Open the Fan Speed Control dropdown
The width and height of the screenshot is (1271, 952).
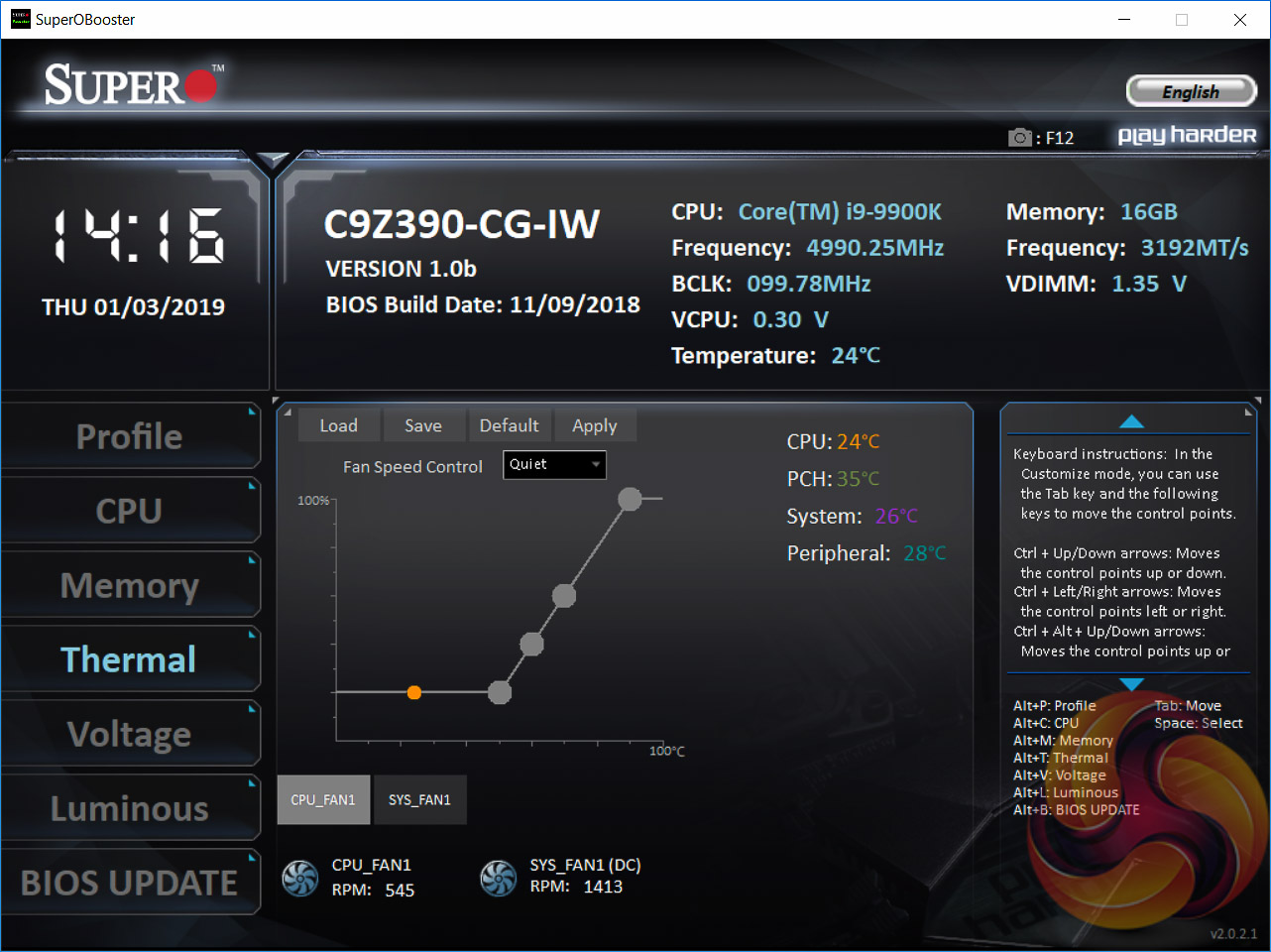pyautogui.click(x=555, y=464)
